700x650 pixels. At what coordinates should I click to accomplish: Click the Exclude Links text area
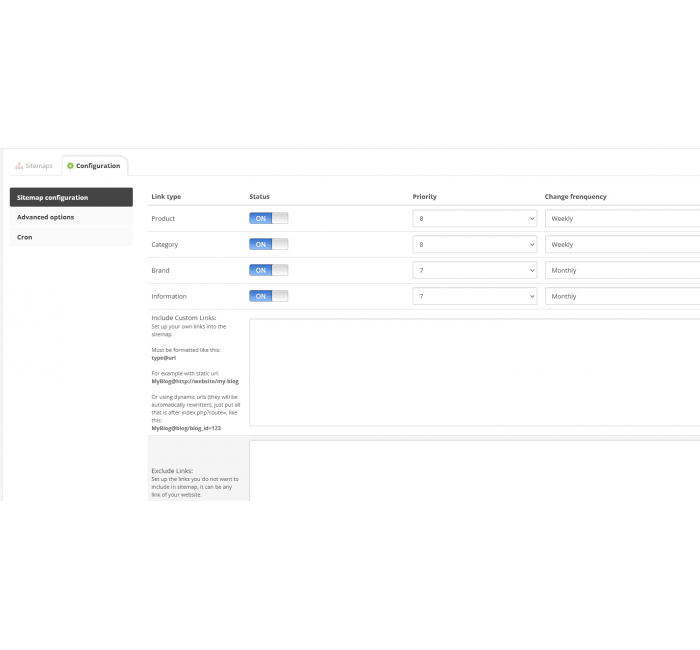[475, 471]
